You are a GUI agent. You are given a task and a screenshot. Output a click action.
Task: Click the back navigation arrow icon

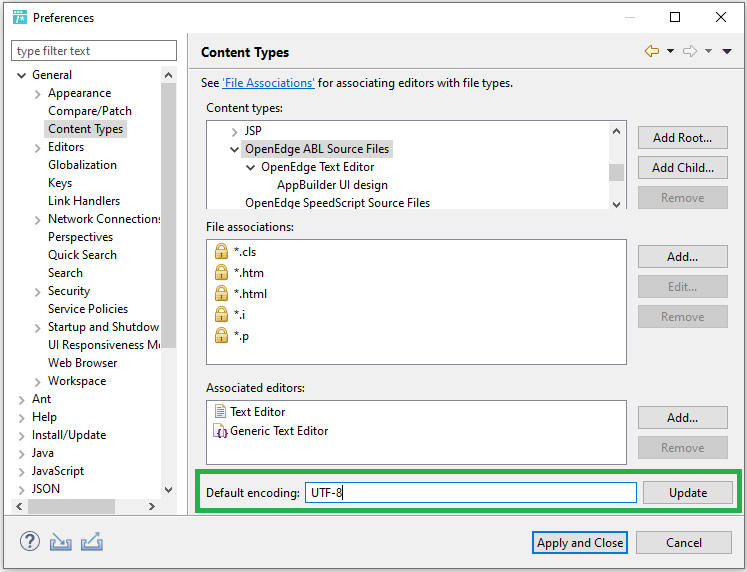651,51
